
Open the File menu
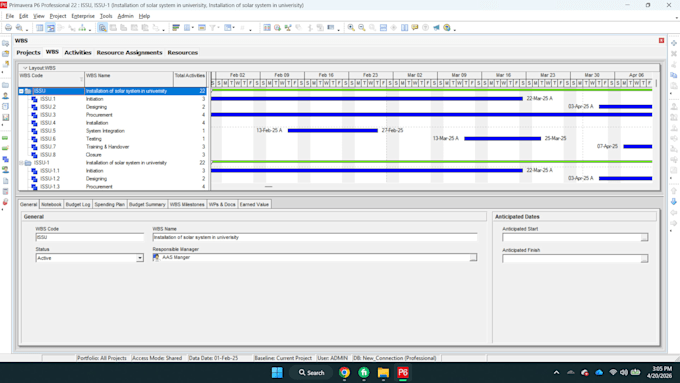tap(10, 16)
